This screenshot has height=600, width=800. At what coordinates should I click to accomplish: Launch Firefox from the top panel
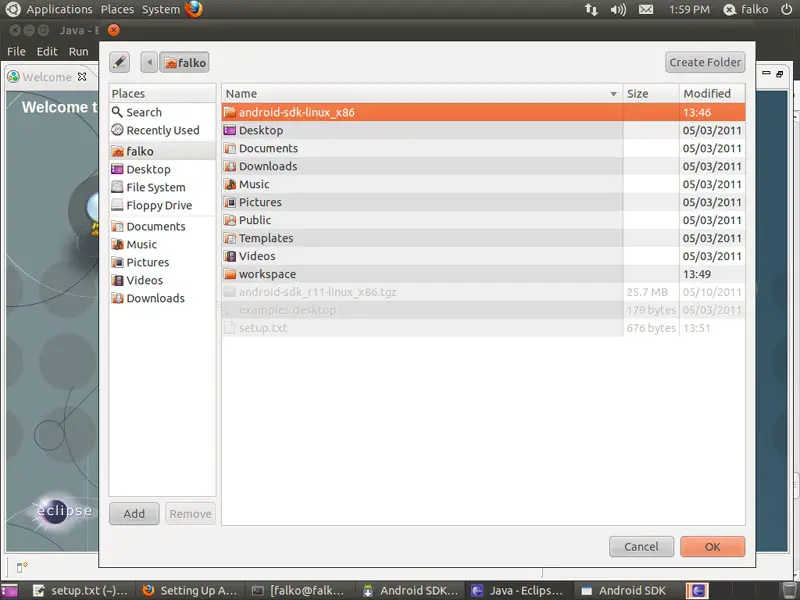click(194, 9)
